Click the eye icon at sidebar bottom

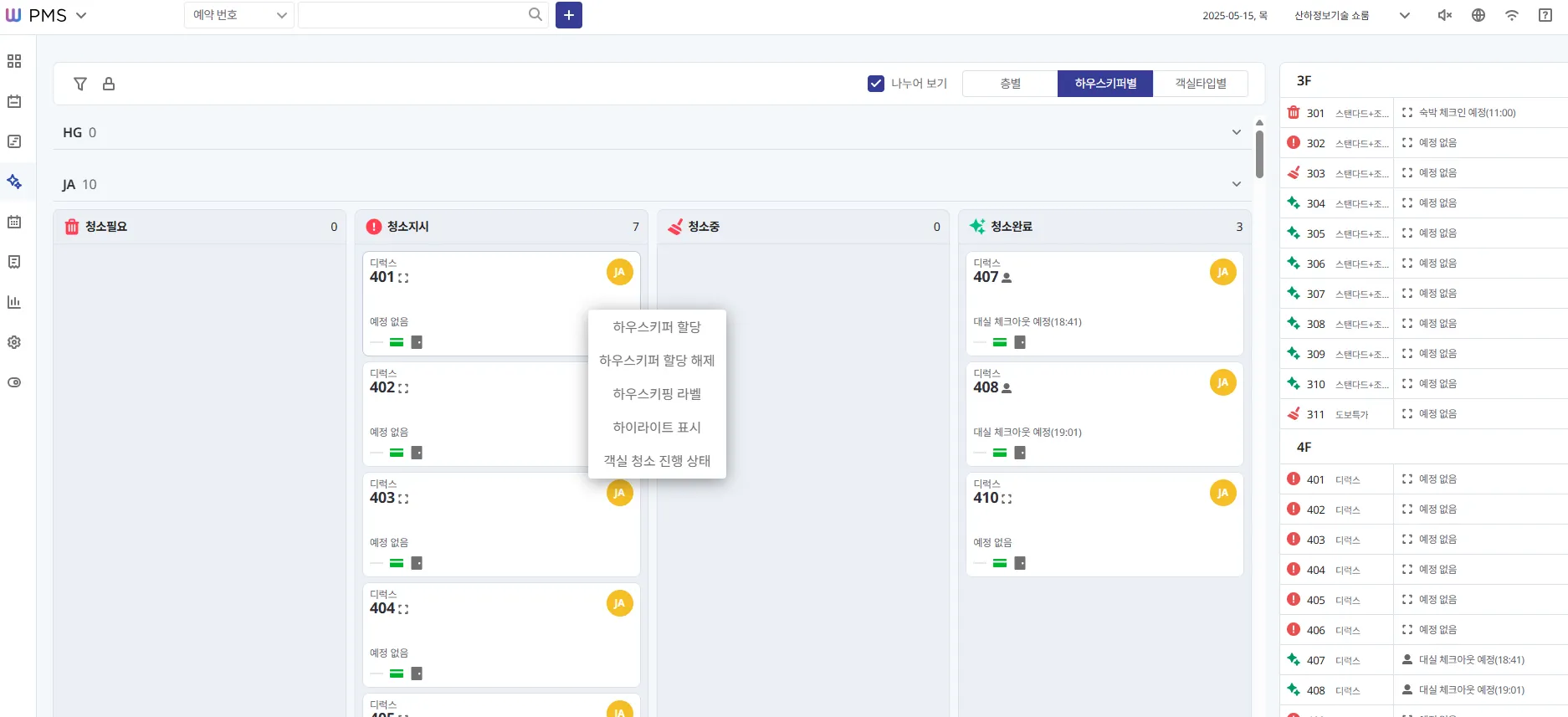14,382
